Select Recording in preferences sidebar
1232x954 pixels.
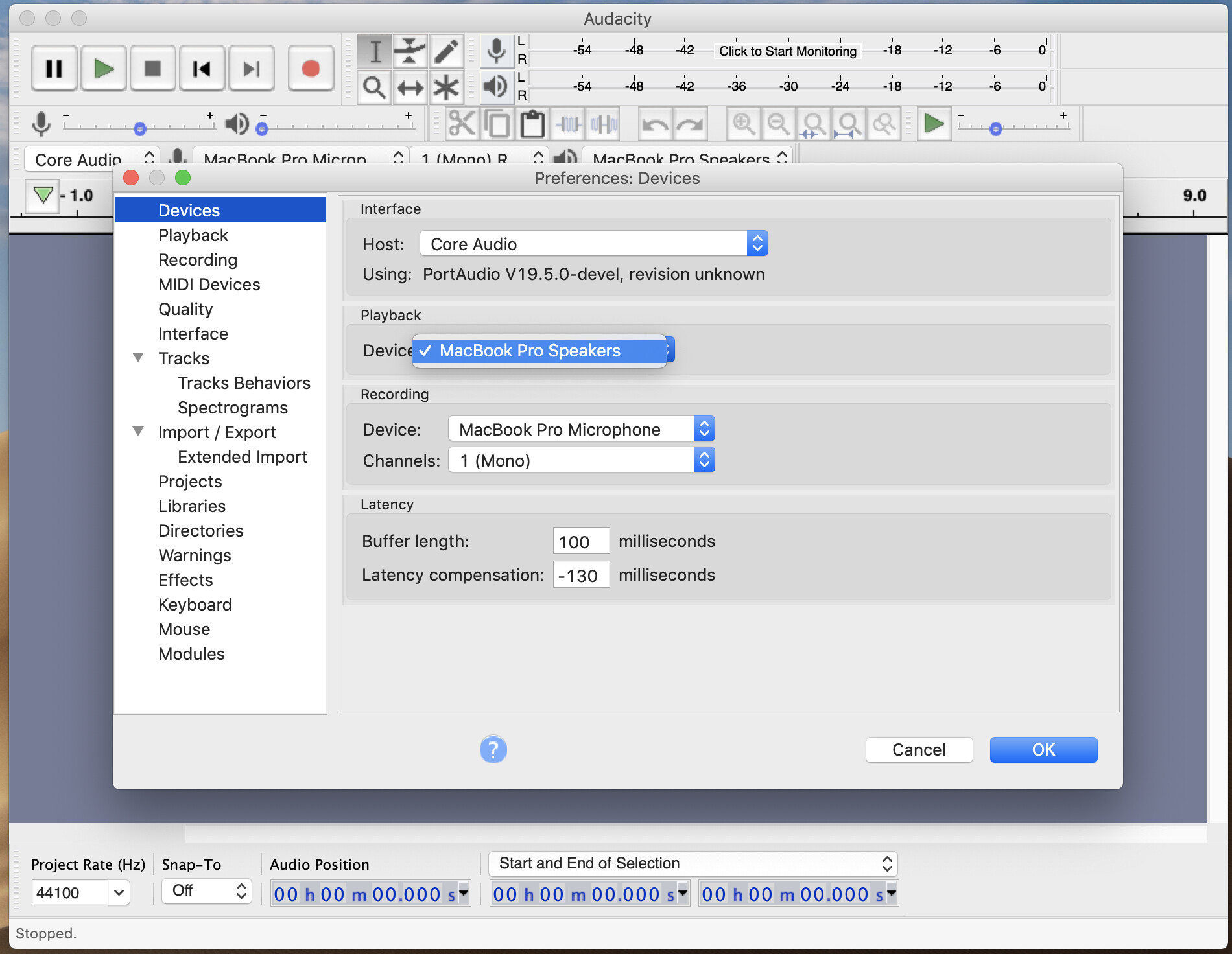[x=198, y=259]
